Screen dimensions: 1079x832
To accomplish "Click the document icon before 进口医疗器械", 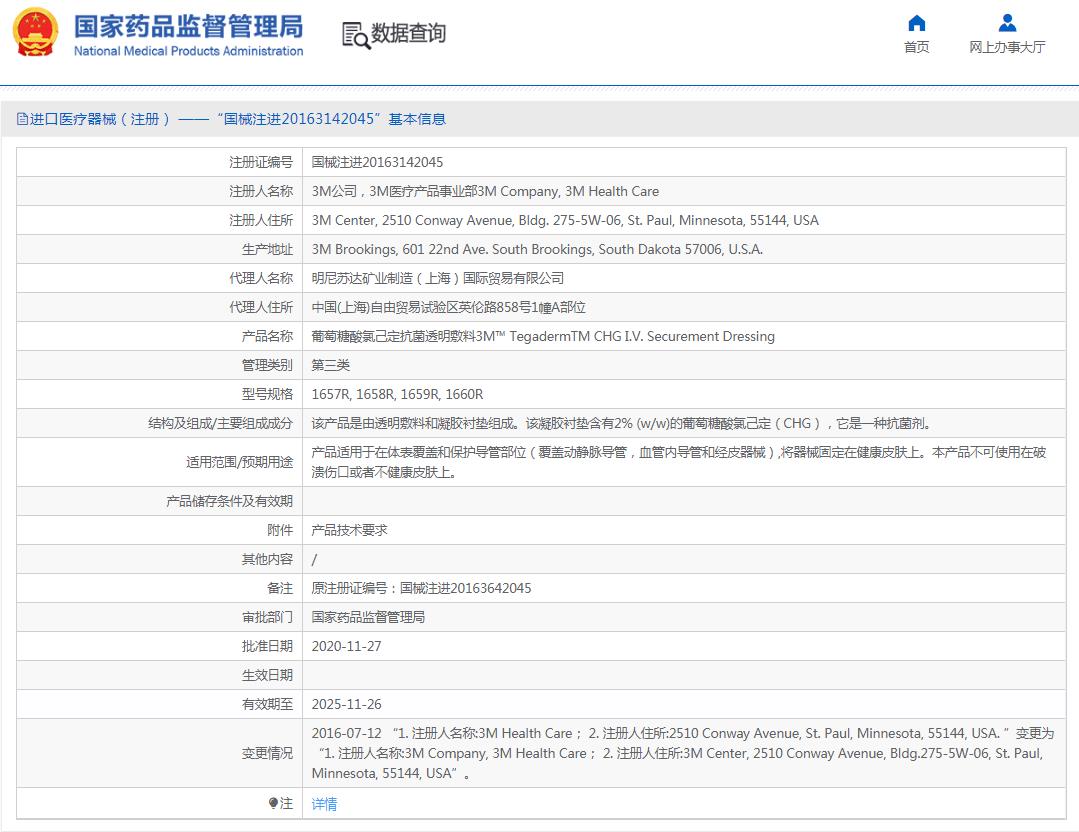I will pyautogui.click(x=22, y=119).
